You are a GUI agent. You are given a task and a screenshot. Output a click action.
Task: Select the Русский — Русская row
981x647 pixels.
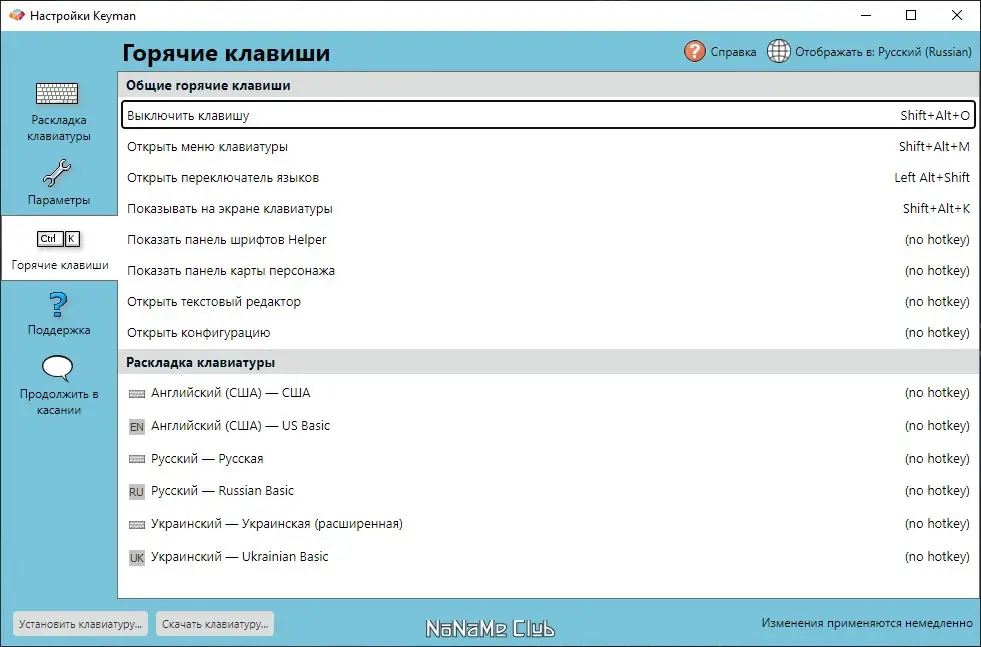[548, 459]
